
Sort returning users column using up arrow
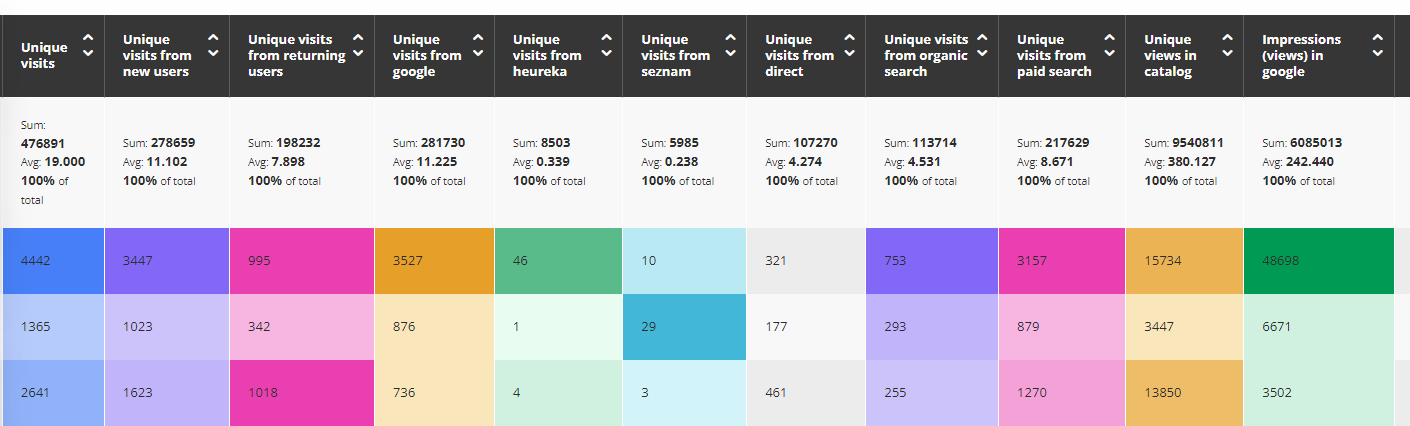(358, 38)
